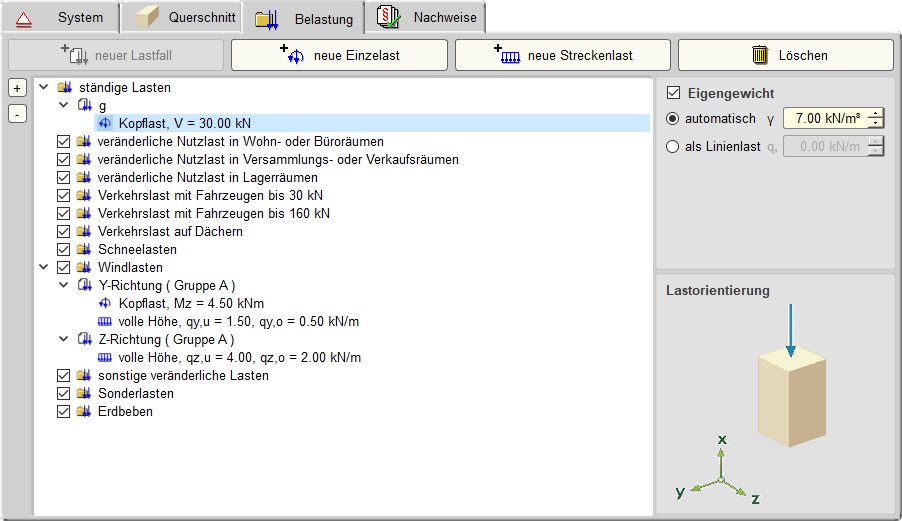Click the System tab triangle icon
The width and height of the screenshot is (902, 521).
23,18
